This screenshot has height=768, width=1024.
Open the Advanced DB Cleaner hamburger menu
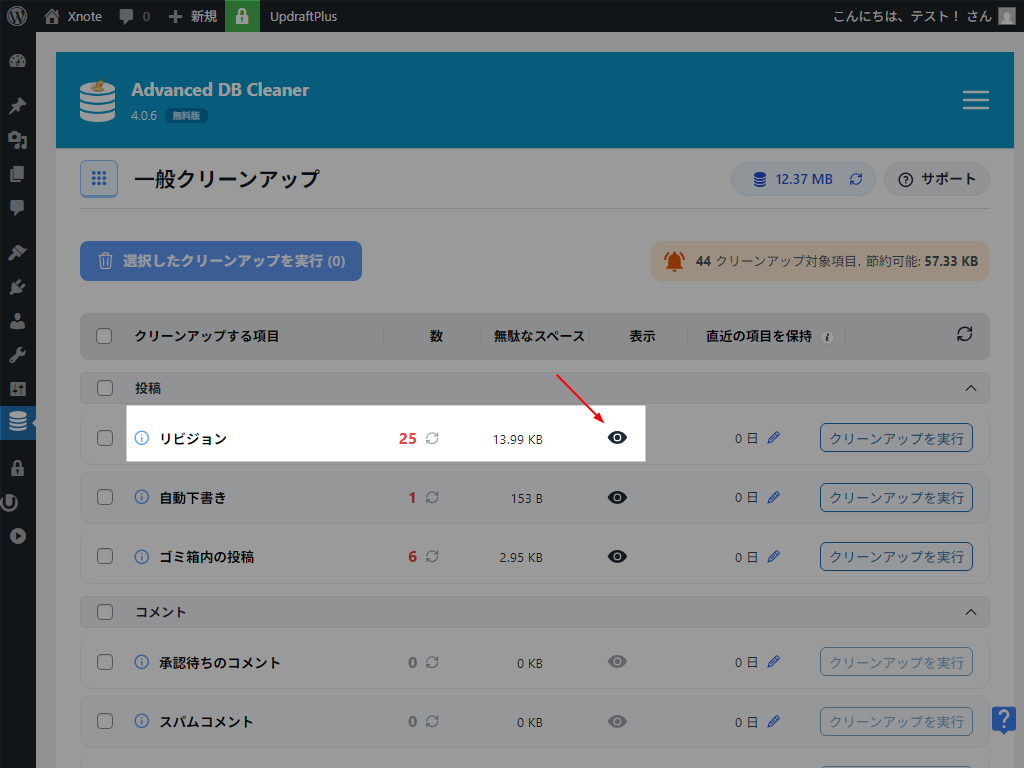(x=975, y=100)
